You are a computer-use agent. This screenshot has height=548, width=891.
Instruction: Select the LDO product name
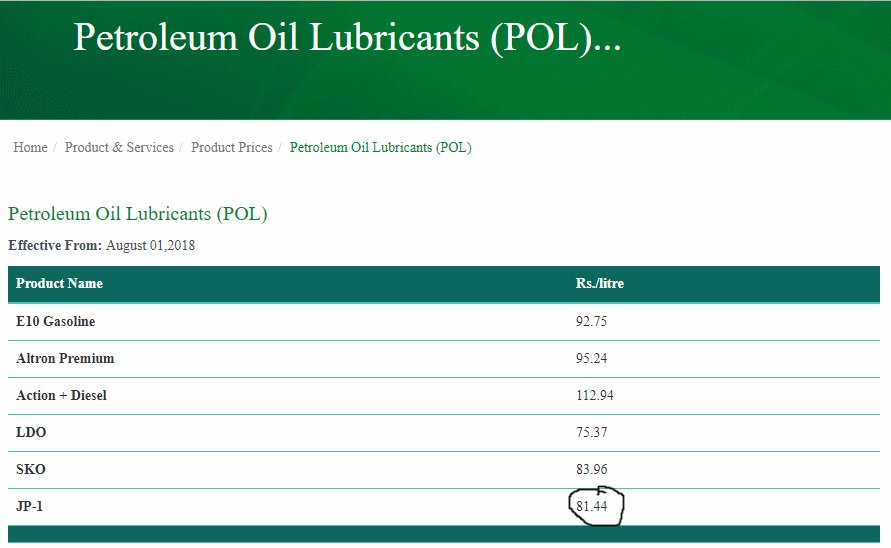tap(31, 432)
